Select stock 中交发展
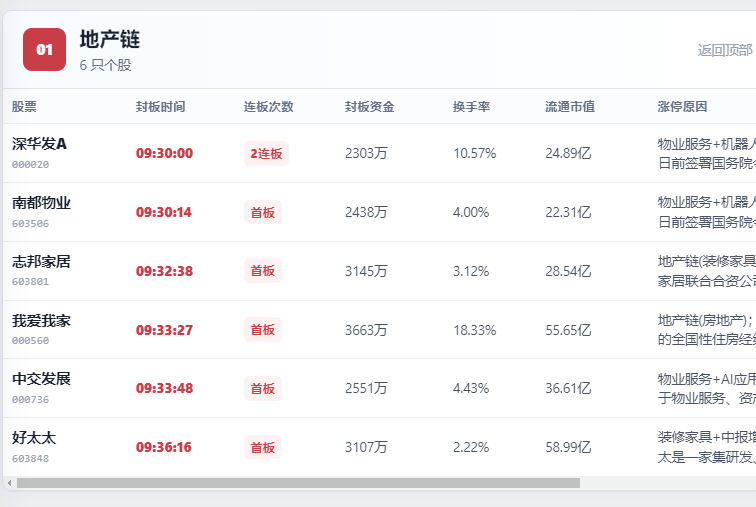This screenshot has height=507, width=756. pos(41,379)
